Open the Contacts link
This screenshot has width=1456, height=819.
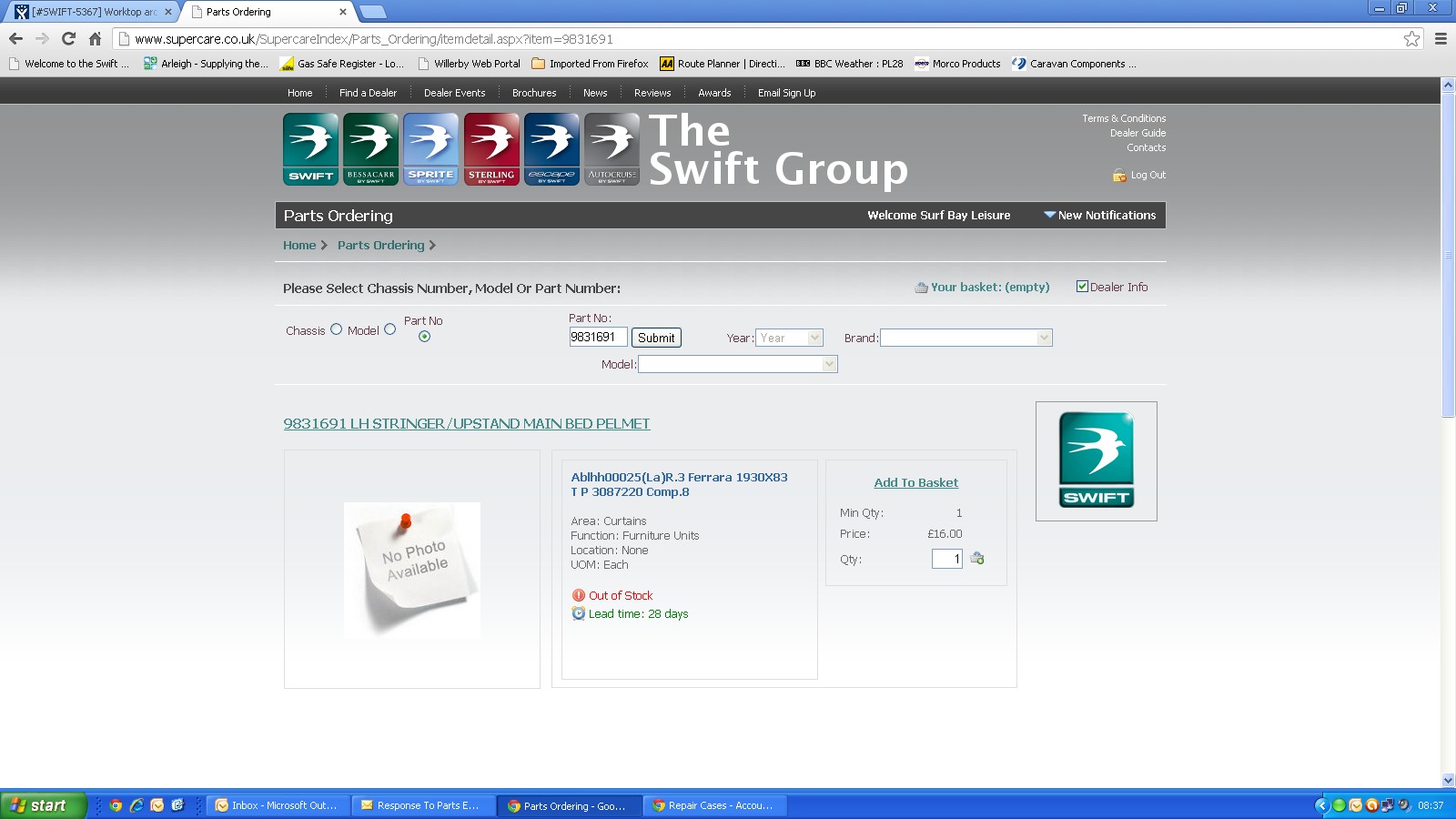(x=1146, y=147)
